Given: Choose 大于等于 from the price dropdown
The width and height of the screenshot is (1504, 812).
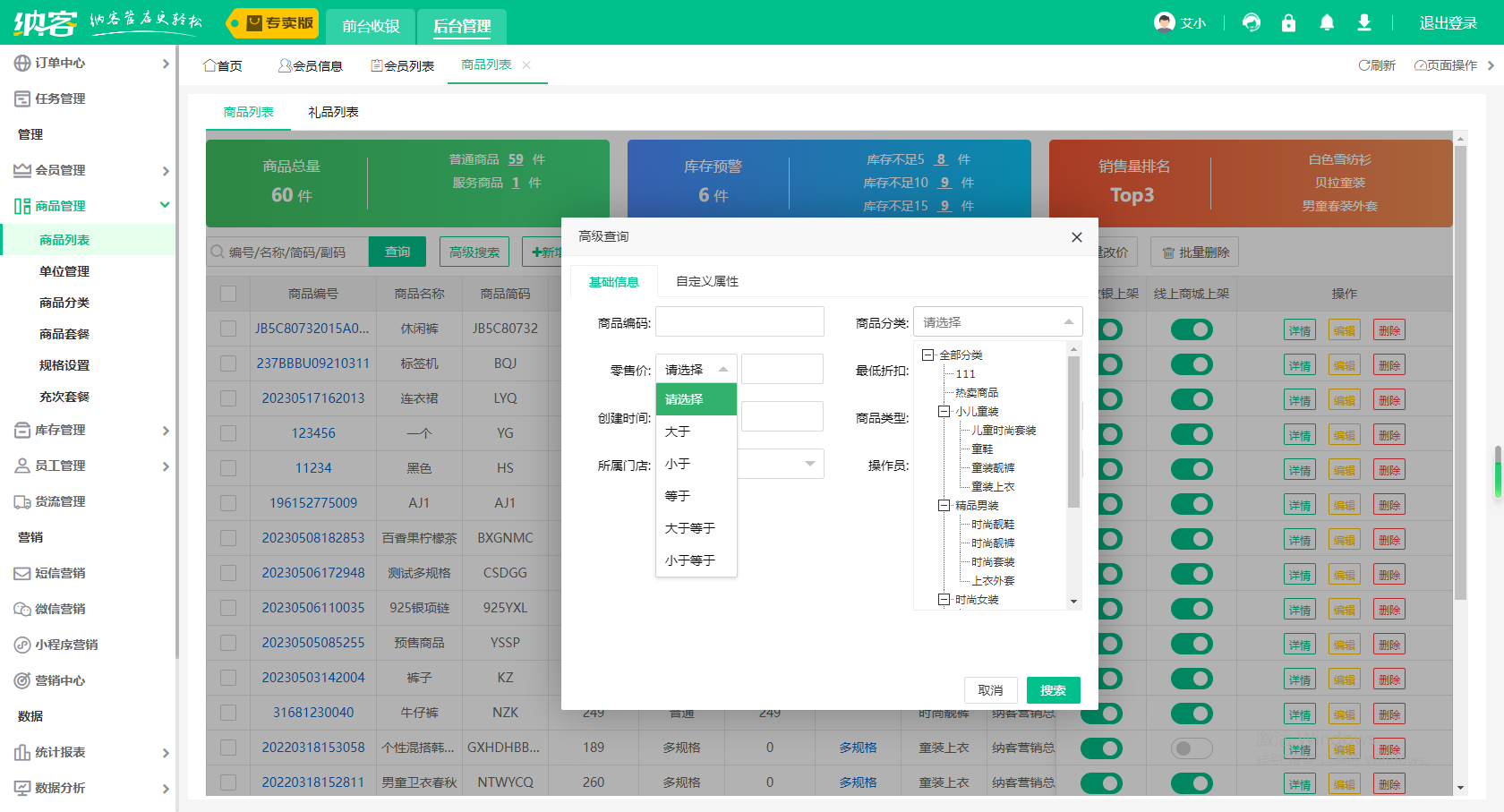Looking at the screenshot, I should (690, 528).
